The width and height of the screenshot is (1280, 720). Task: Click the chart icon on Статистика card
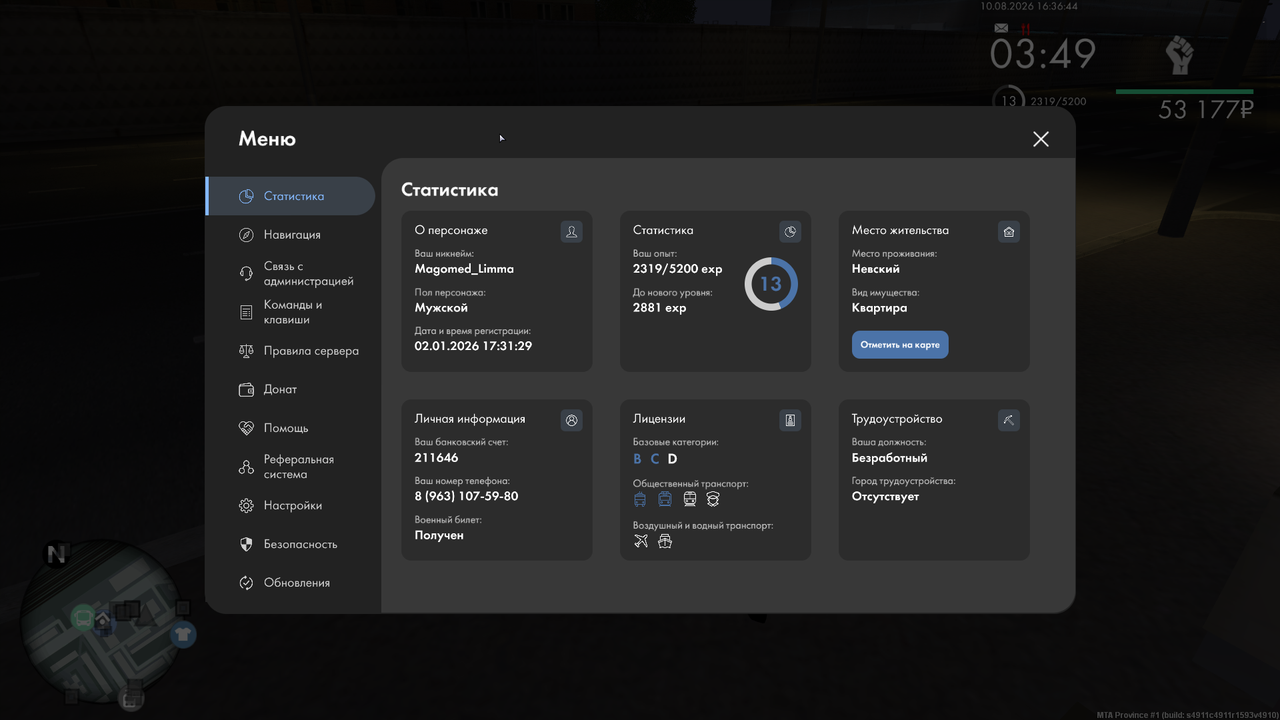click(x=790, y=232)
